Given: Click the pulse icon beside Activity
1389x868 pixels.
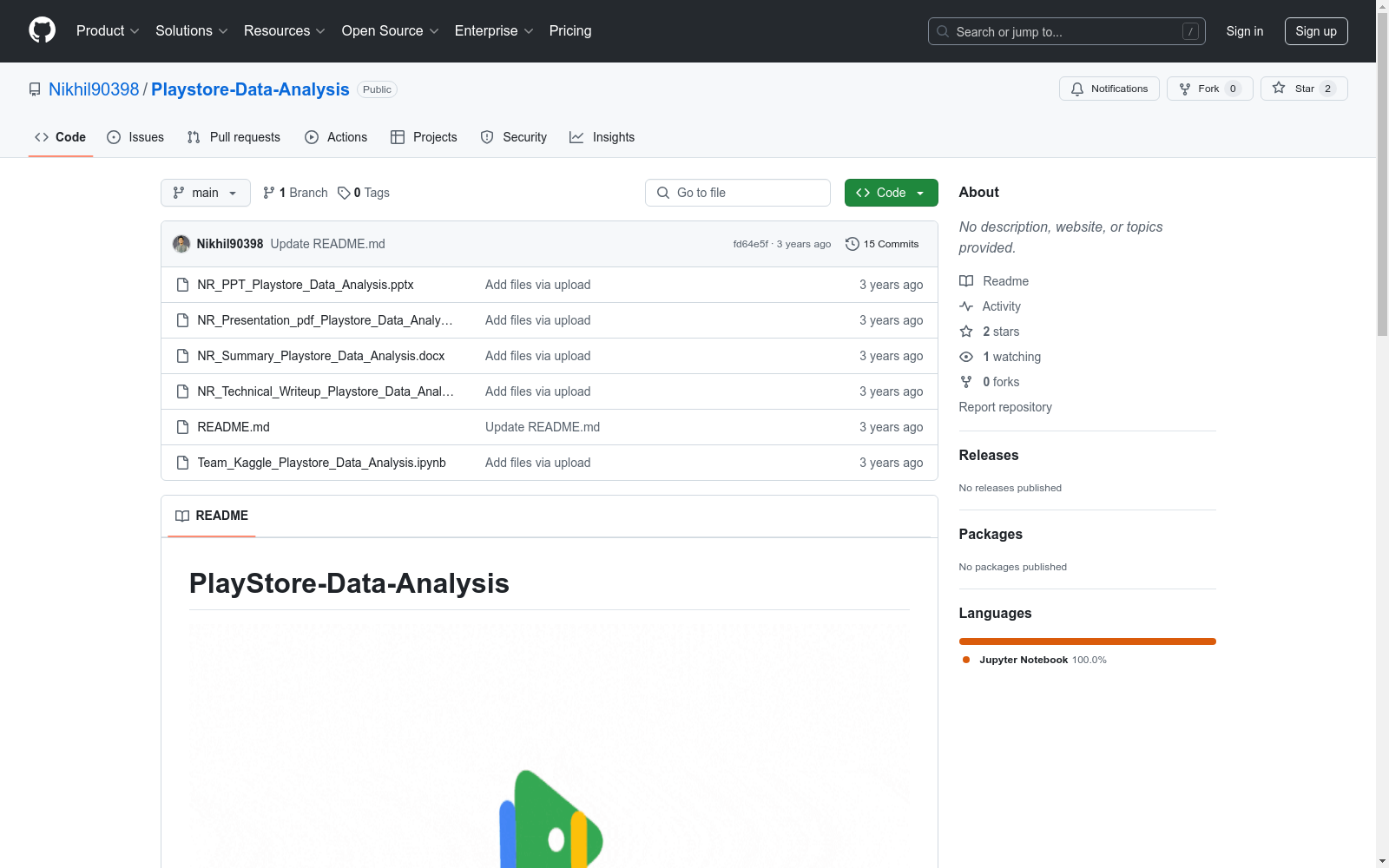Looking at the screenshot, I should pyautogui.click(x=966, y=306).
